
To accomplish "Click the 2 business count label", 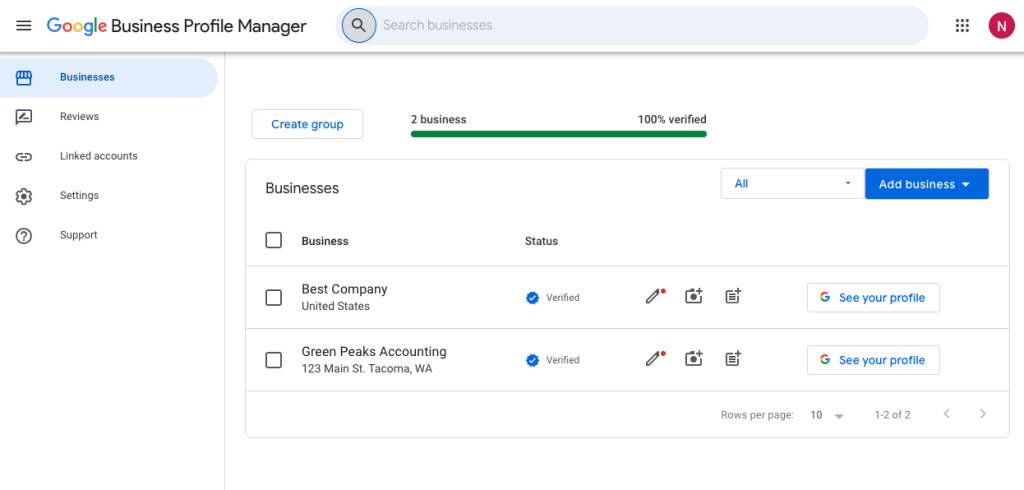I will tap(438, 120).
